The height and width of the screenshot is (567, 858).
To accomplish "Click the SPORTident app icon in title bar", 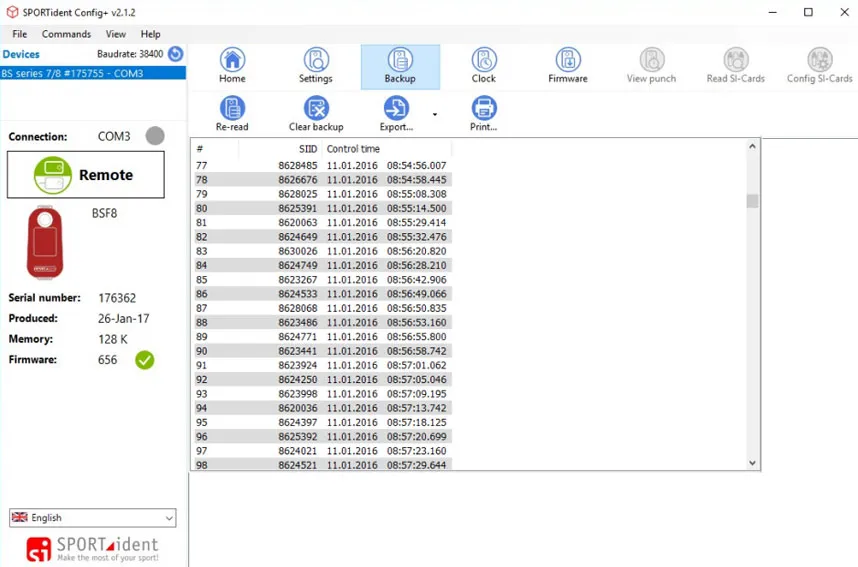I will tap(12, 12).
